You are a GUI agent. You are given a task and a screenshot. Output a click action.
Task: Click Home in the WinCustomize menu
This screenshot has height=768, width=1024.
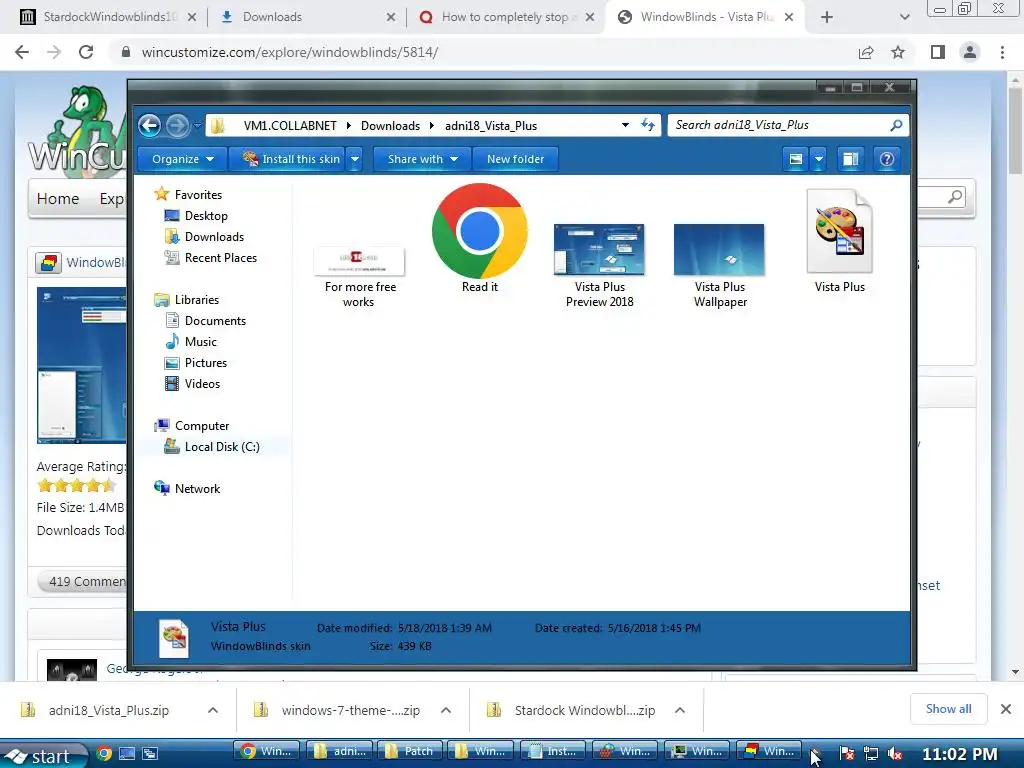[x=58, y=199]
